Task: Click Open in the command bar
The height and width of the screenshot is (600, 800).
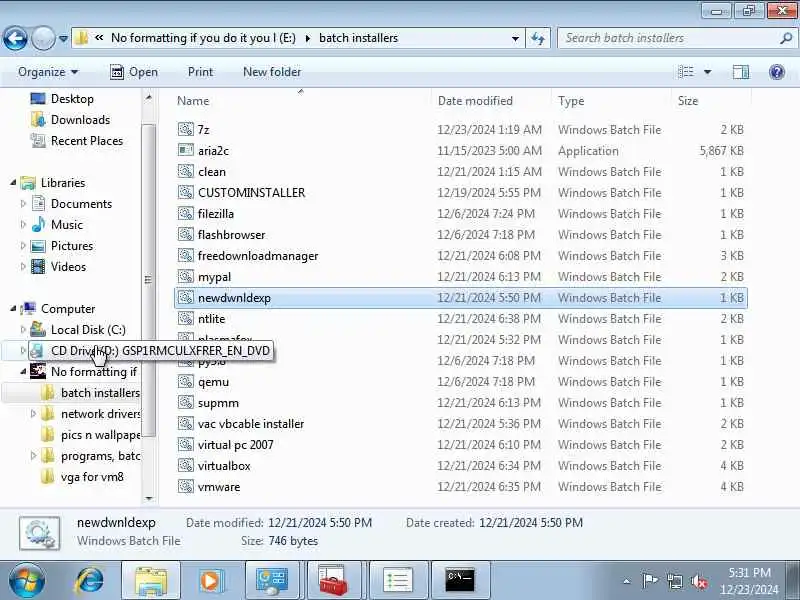Action: click(x=134, y=72)
